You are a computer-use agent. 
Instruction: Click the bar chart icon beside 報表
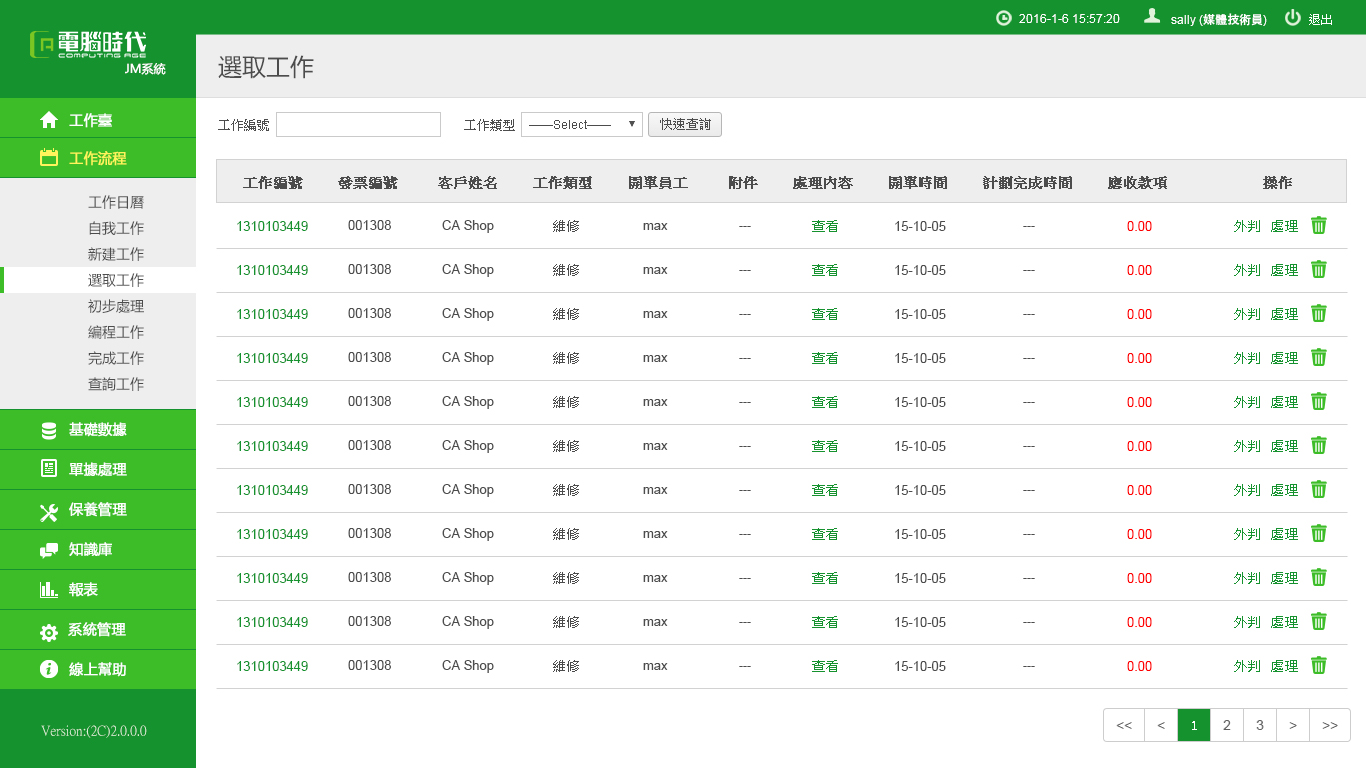(48, 590)
